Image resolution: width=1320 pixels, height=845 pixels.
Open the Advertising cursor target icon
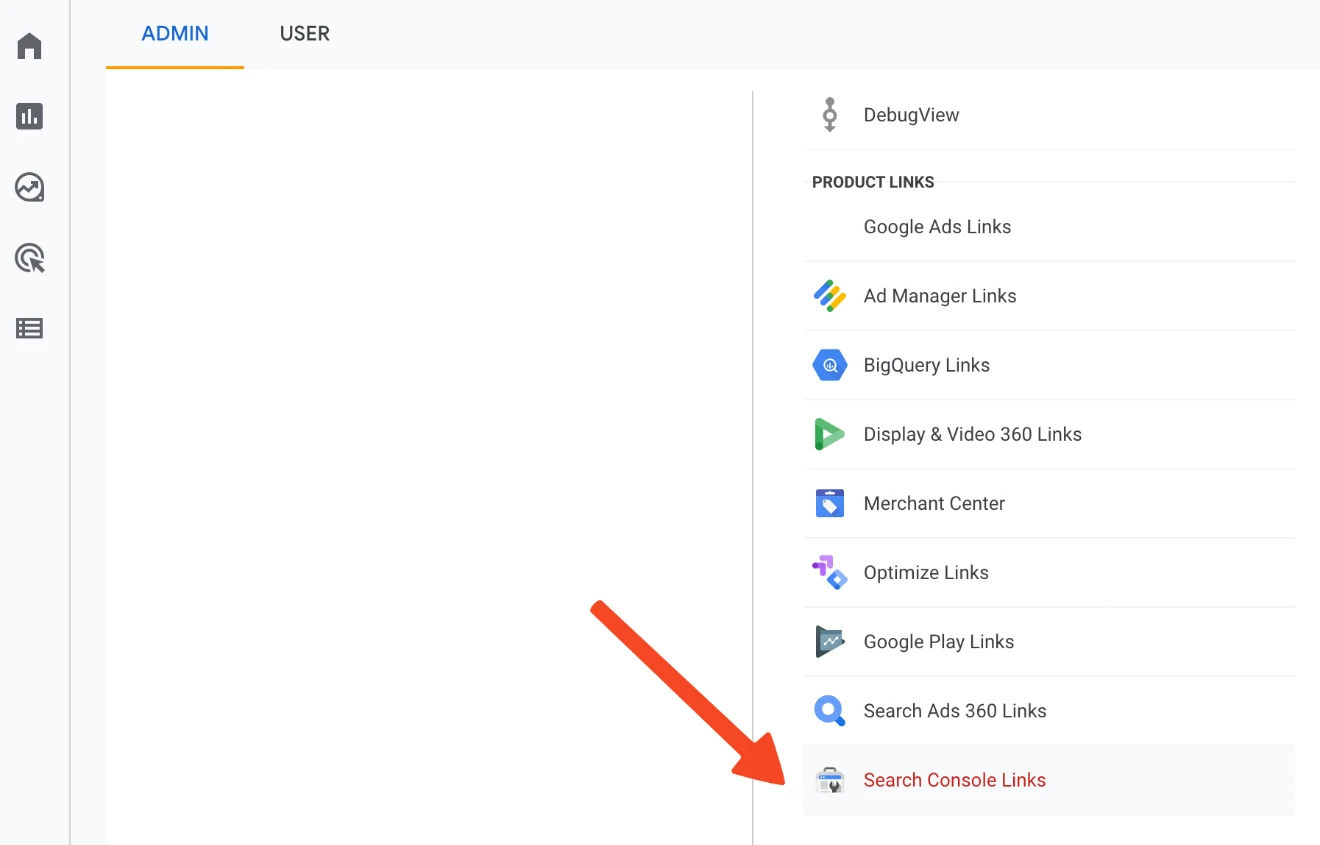[30, 258]
